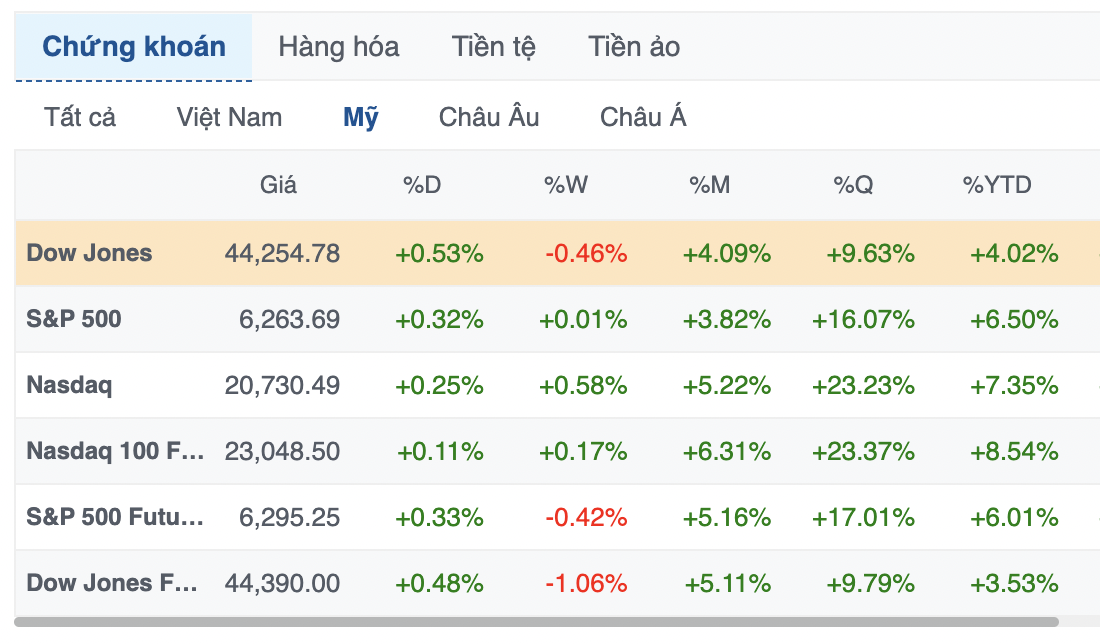The width and height of the screenshot is (1100, 644).
Task: Filter by Châu Á market
Action: click(x=643, y=117)
